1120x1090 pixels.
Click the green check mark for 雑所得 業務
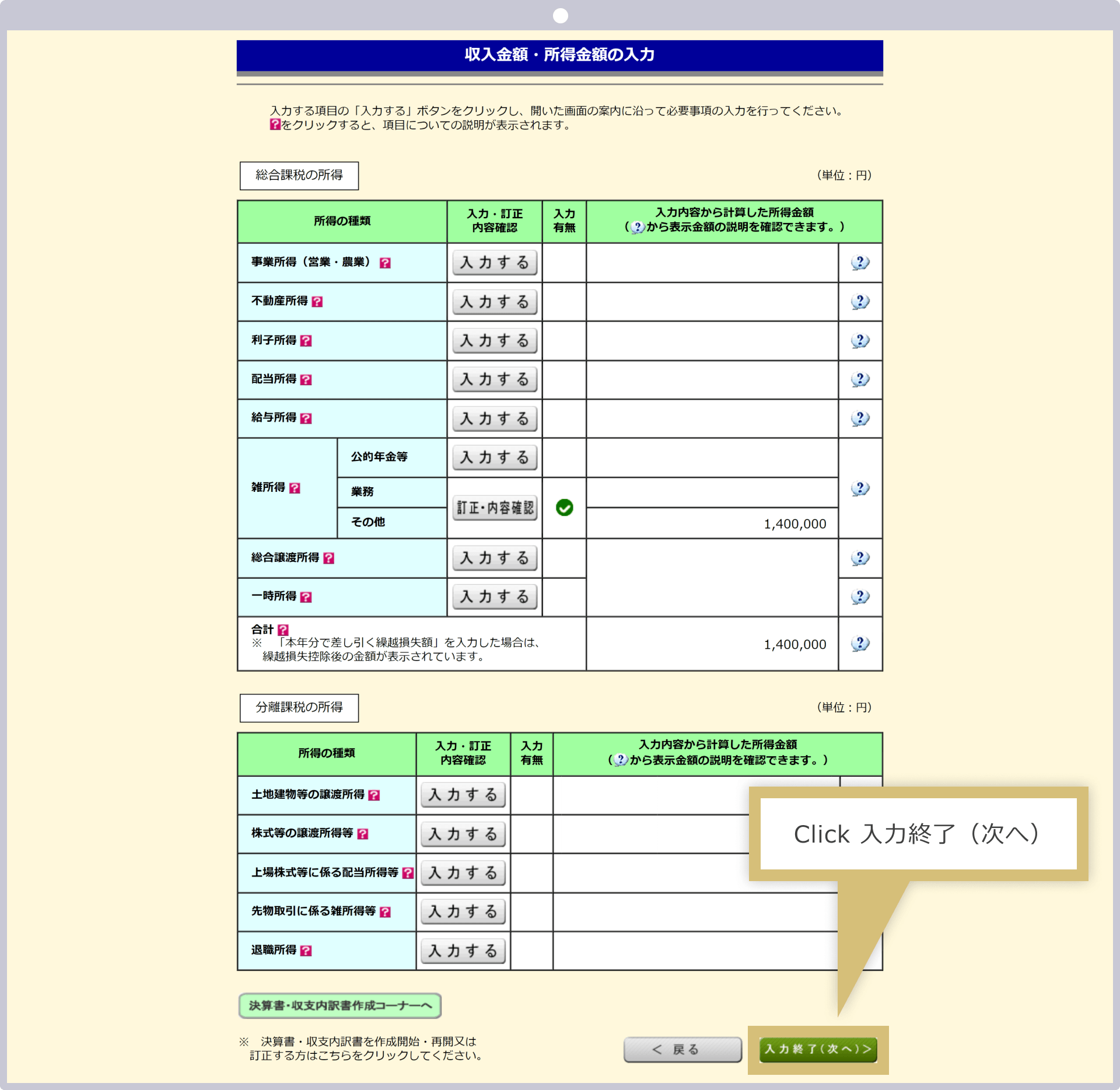[x=564, y=508]
